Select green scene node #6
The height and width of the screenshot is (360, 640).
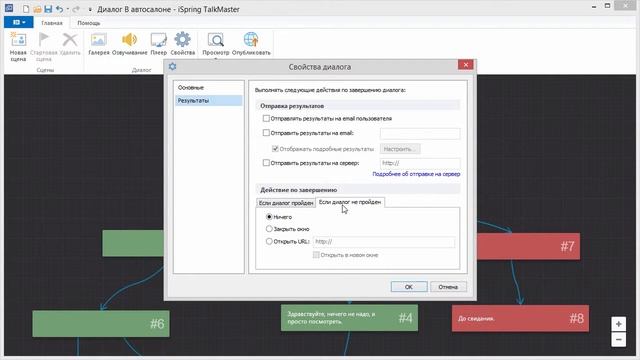click(x=101, y=324)
